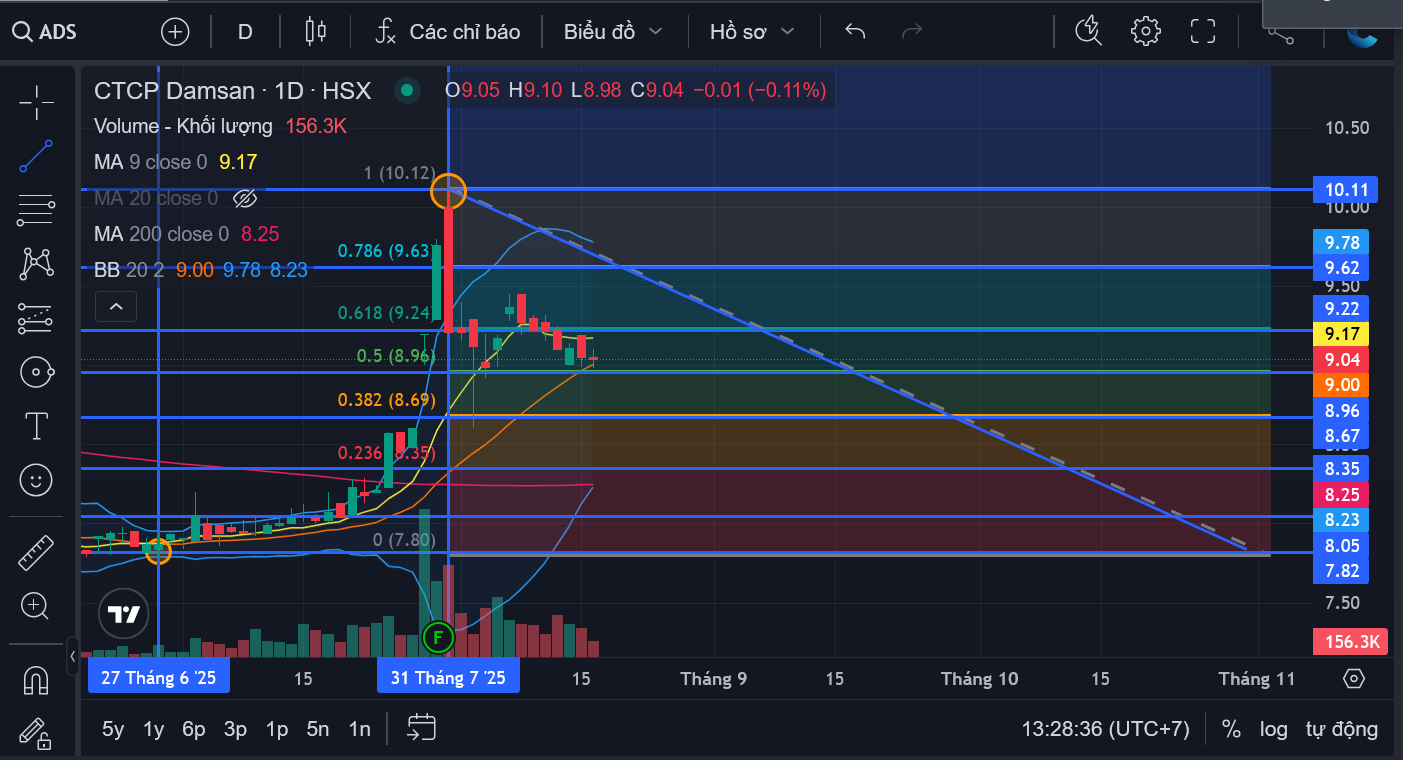Click the 27 Tháng 6 '25 date marker
This screenshot has width=1403, height=760.
point(158,678)
